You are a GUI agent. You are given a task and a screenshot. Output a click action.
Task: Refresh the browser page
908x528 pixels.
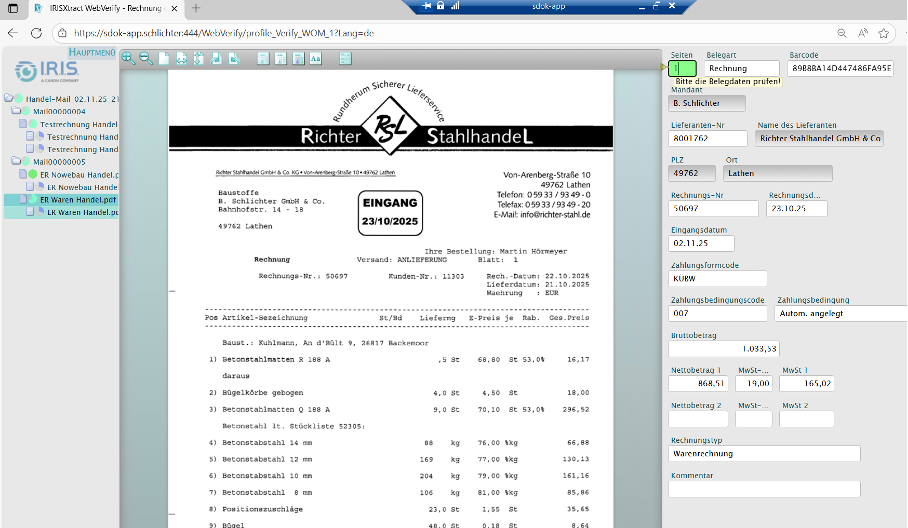(36, 33)
